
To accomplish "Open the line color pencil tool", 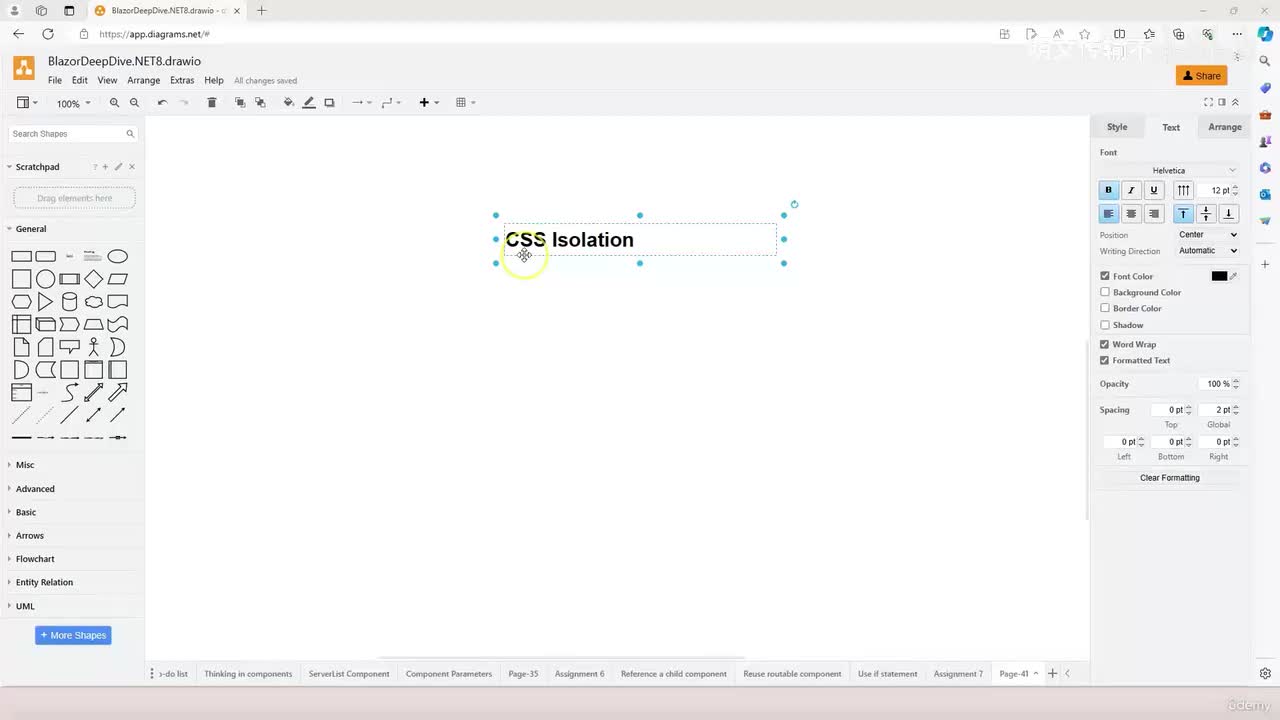I will coord(309,103).
